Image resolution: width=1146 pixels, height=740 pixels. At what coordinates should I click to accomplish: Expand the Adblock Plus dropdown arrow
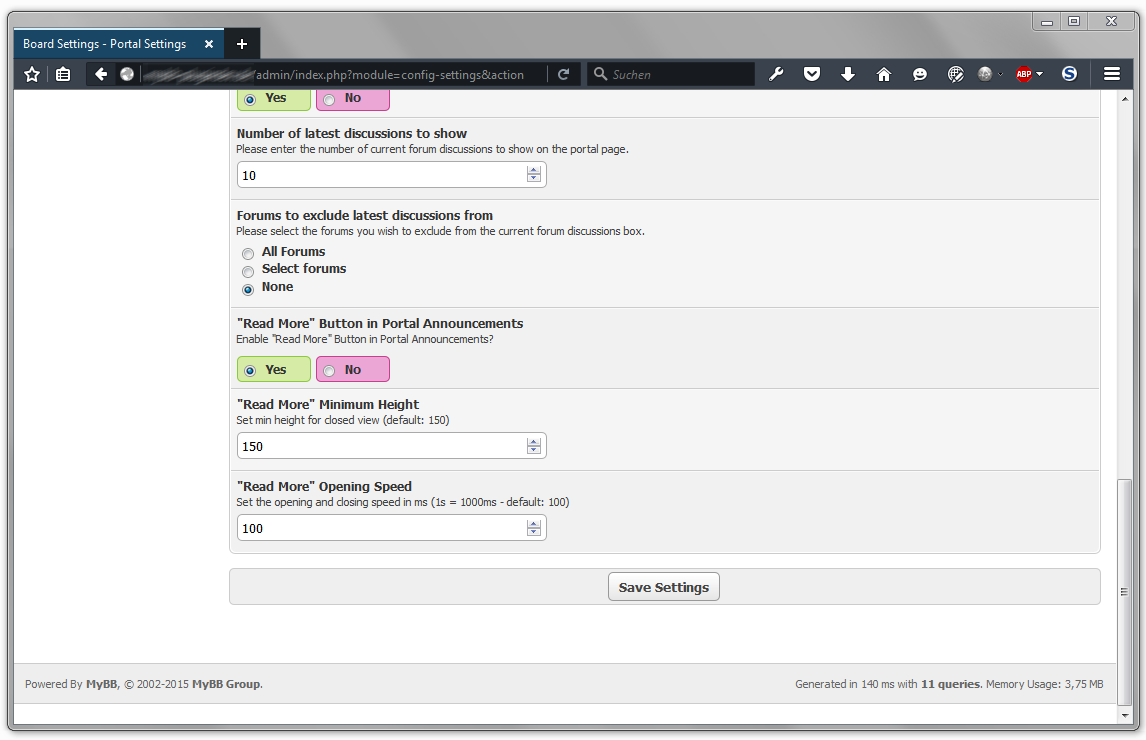tap(1040, 74)
